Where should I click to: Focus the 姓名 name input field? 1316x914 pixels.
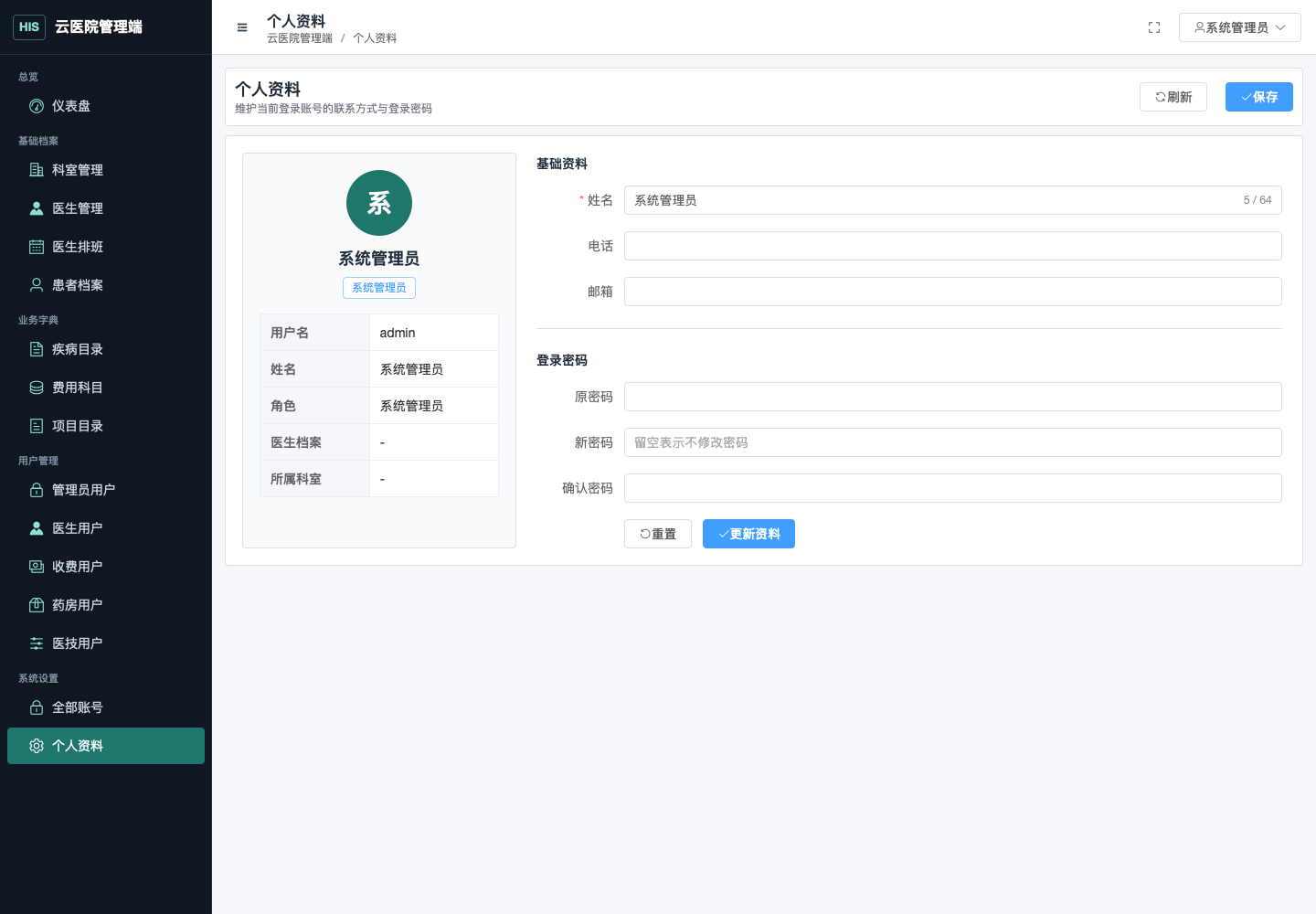click(x=953, y=200)
